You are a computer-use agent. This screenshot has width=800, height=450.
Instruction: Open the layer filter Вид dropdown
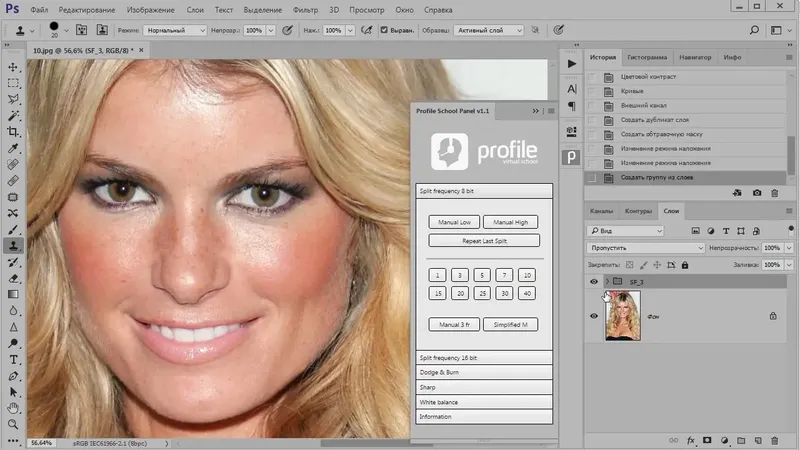(625, 231)
